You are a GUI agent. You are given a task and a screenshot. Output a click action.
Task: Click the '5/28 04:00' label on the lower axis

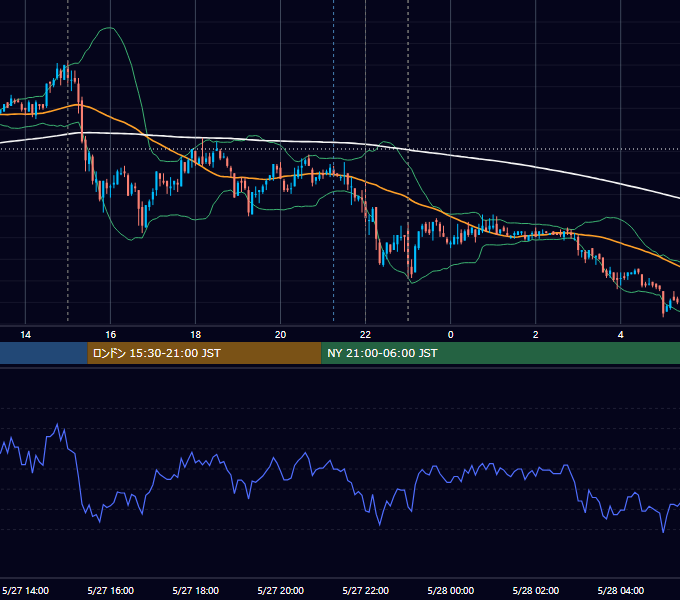pos(621,590)
